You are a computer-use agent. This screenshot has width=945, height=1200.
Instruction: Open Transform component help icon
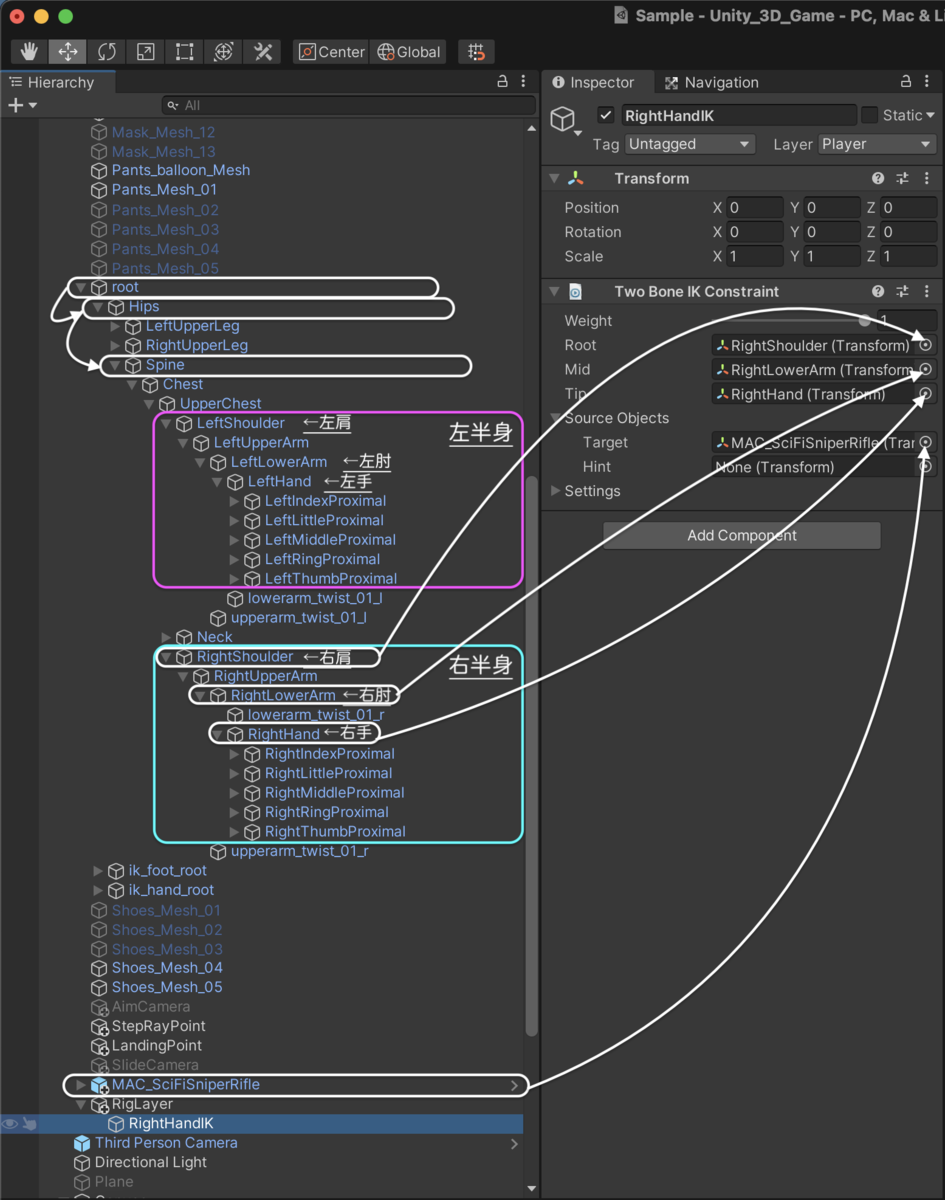pyautogui.click(x=878, y=178)
